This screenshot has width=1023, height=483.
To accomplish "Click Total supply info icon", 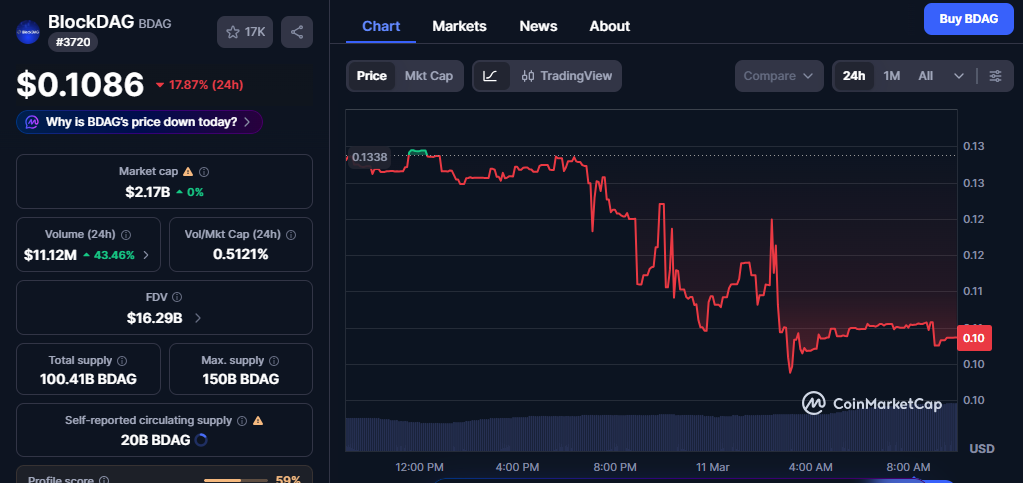I will pos(122,360).
